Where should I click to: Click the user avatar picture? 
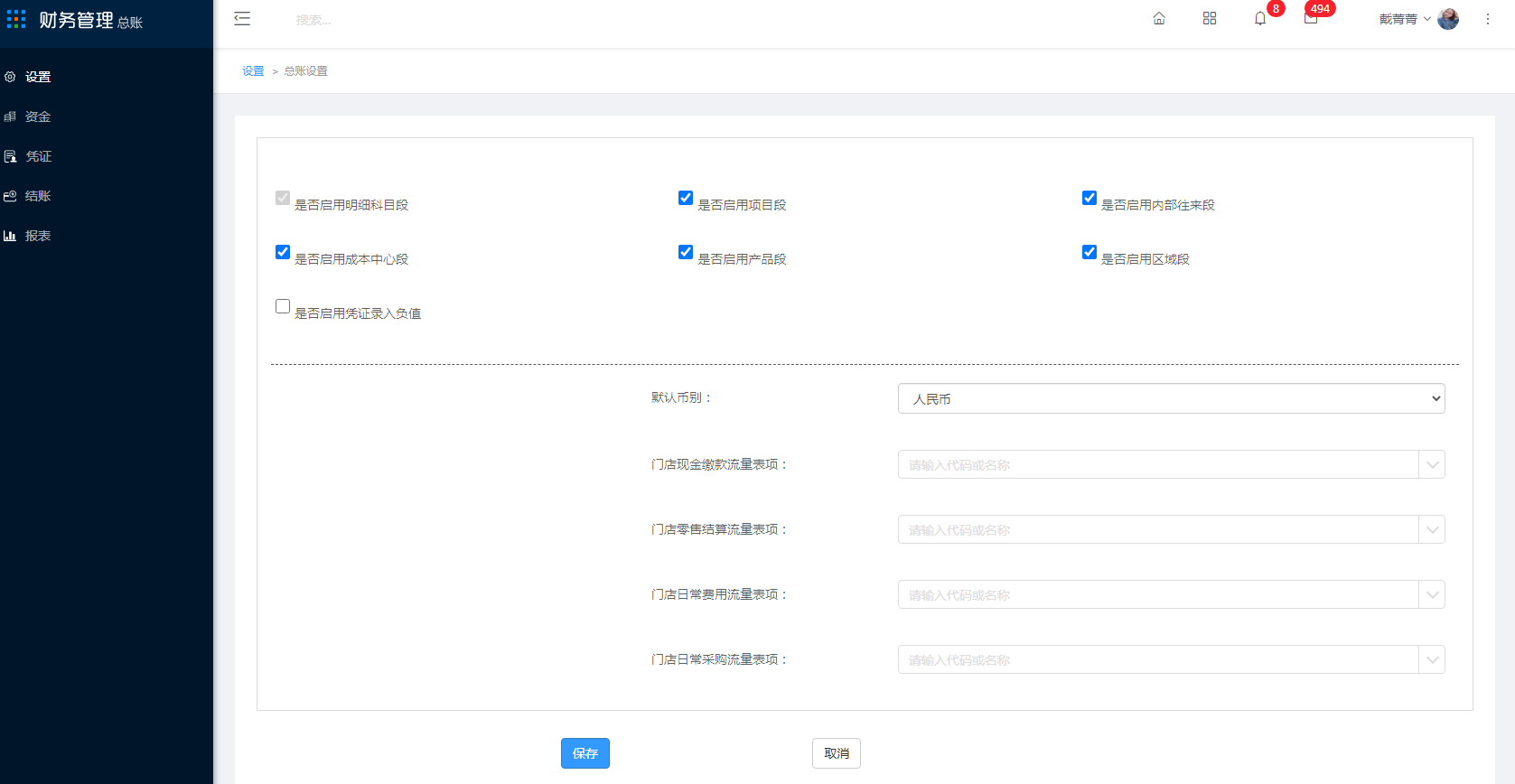coord(1448,19)
